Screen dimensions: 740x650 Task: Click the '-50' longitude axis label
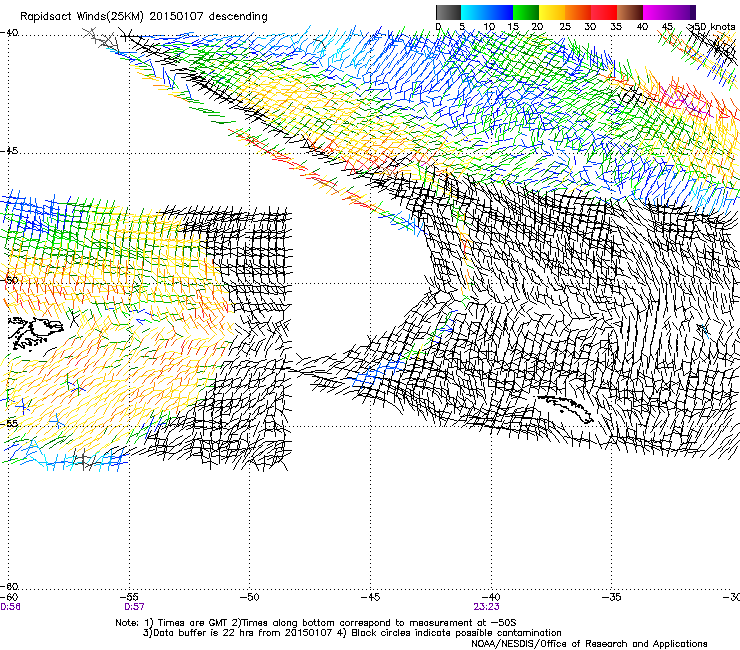250,597
